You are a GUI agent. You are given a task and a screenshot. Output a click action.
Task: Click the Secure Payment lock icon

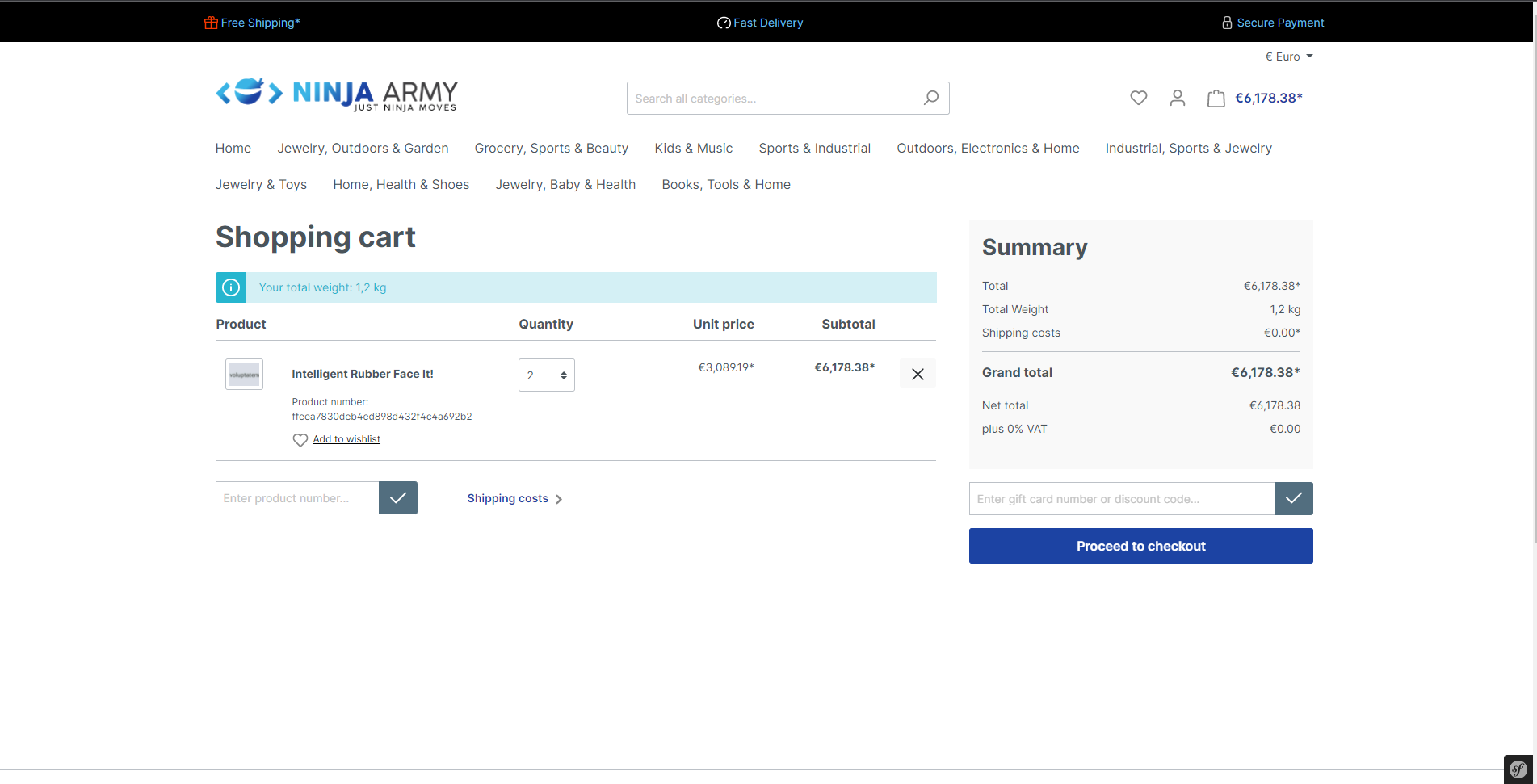click(1227, 23)
